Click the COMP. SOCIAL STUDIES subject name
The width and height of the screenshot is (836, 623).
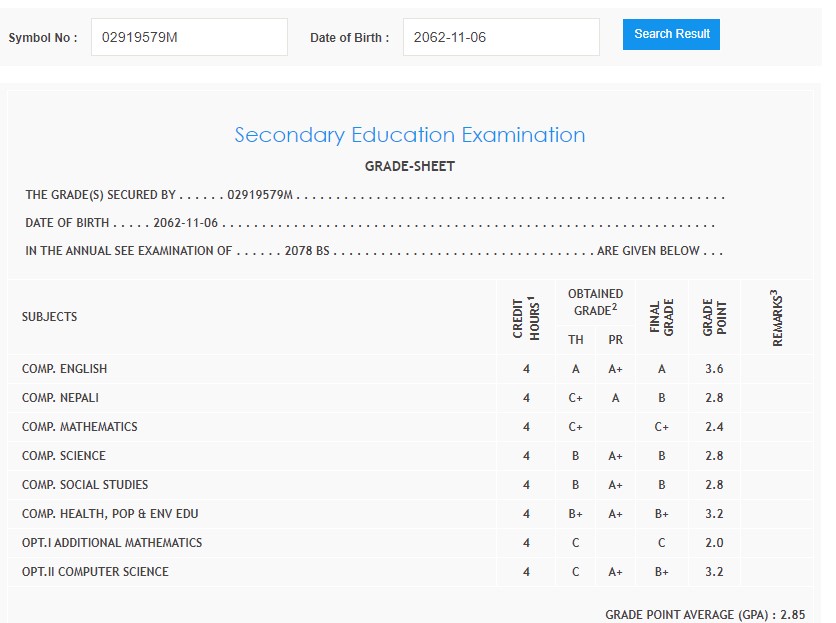click(x=84, y=485)
